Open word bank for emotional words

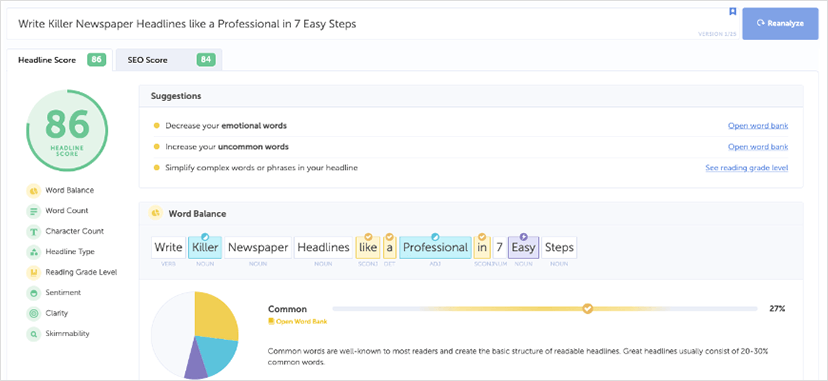coord(758,126)
